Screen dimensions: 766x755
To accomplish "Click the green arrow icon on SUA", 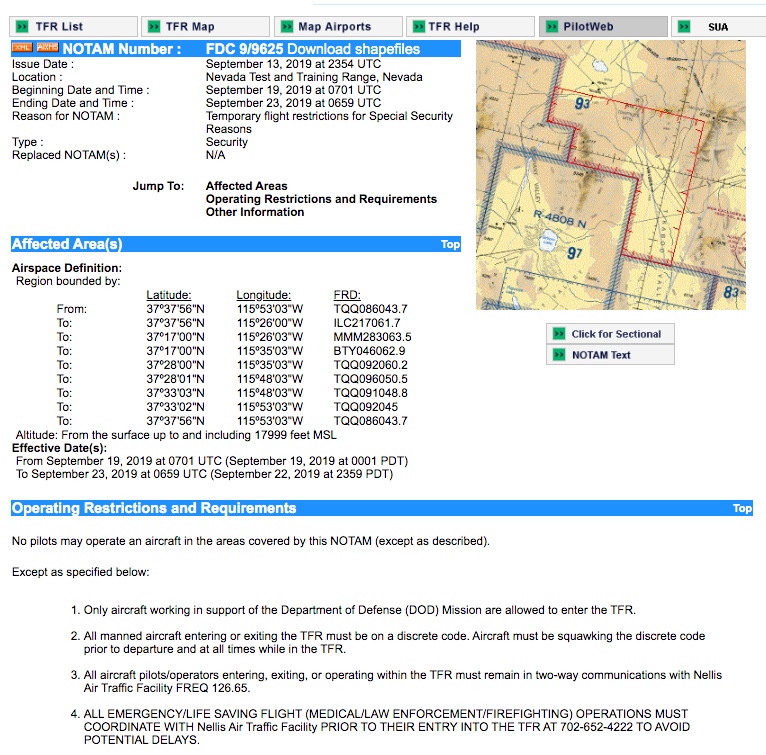I will tap(684, 27).
